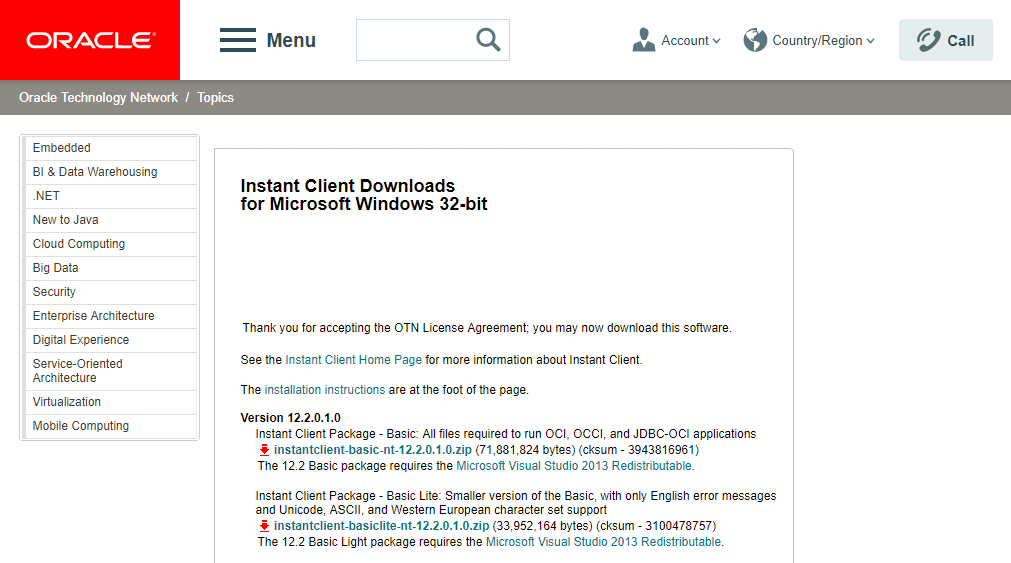The image size is (1011, 563).
Task: Click the Topics breadcrumb link
Action: point(215,97)
